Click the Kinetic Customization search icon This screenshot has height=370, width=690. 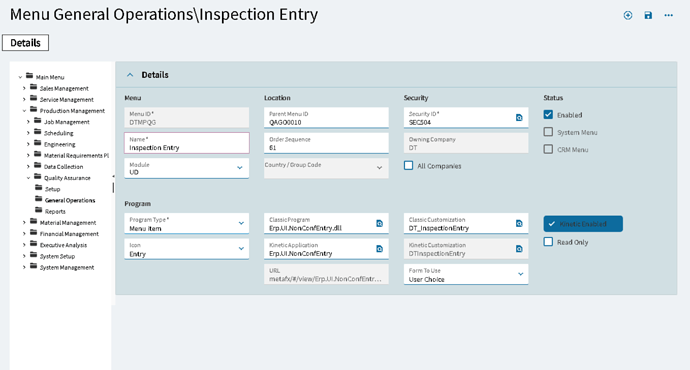(519, 249)
